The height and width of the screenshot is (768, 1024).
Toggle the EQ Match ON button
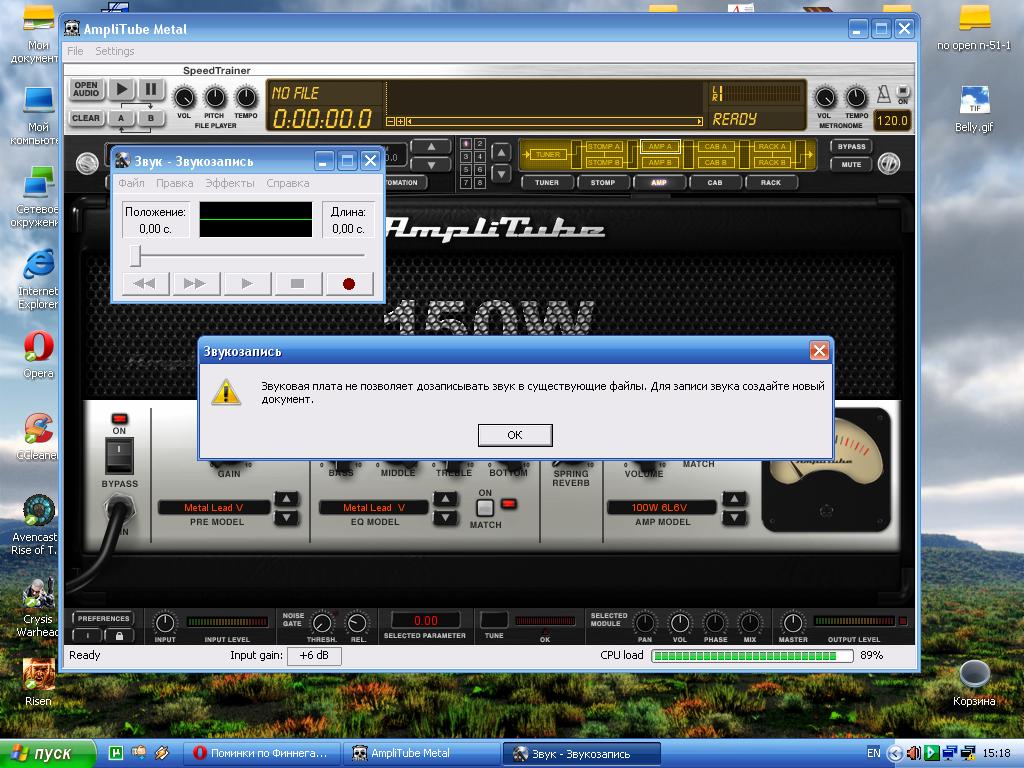(x=485, y=507)
